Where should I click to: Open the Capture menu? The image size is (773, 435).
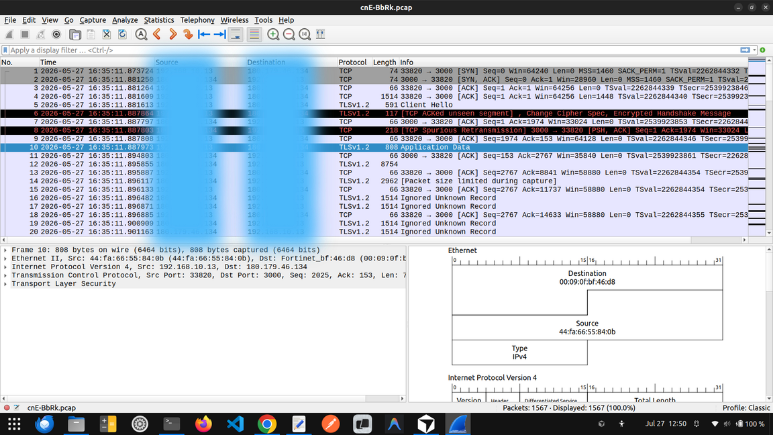pyautogui.click(x=93, y=20)
